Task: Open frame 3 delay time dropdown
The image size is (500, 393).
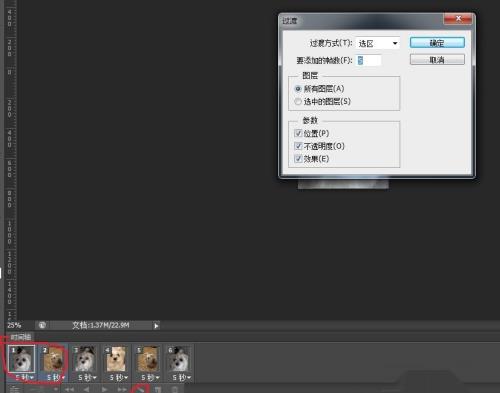Action: [87, 378]
